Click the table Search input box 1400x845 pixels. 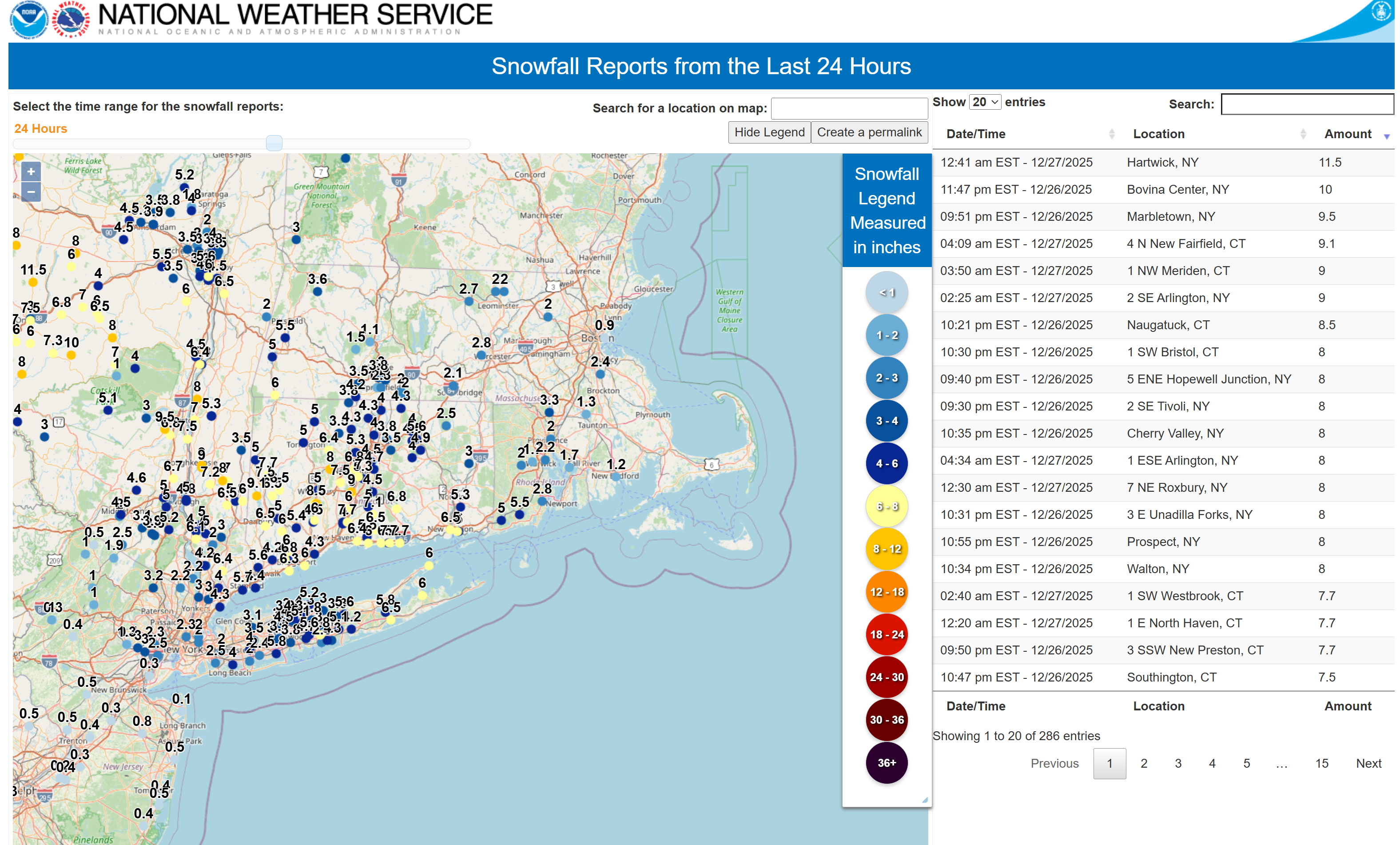click(x=1306, y=104)
